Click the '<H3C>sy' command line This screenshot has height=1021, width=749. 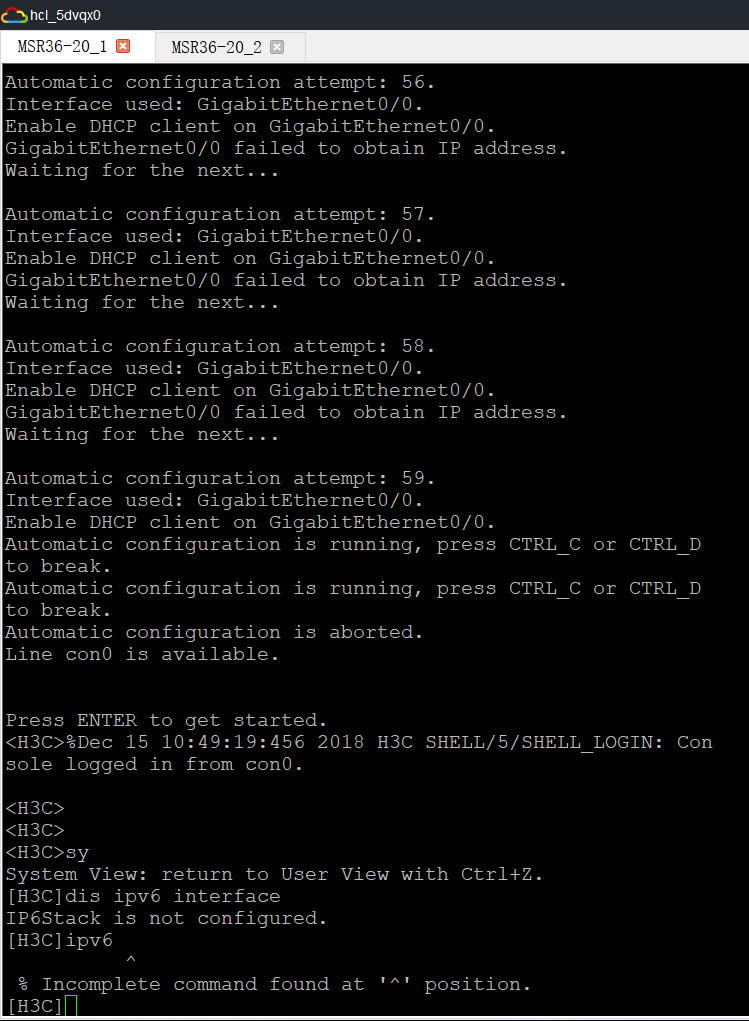coord(47,852)
